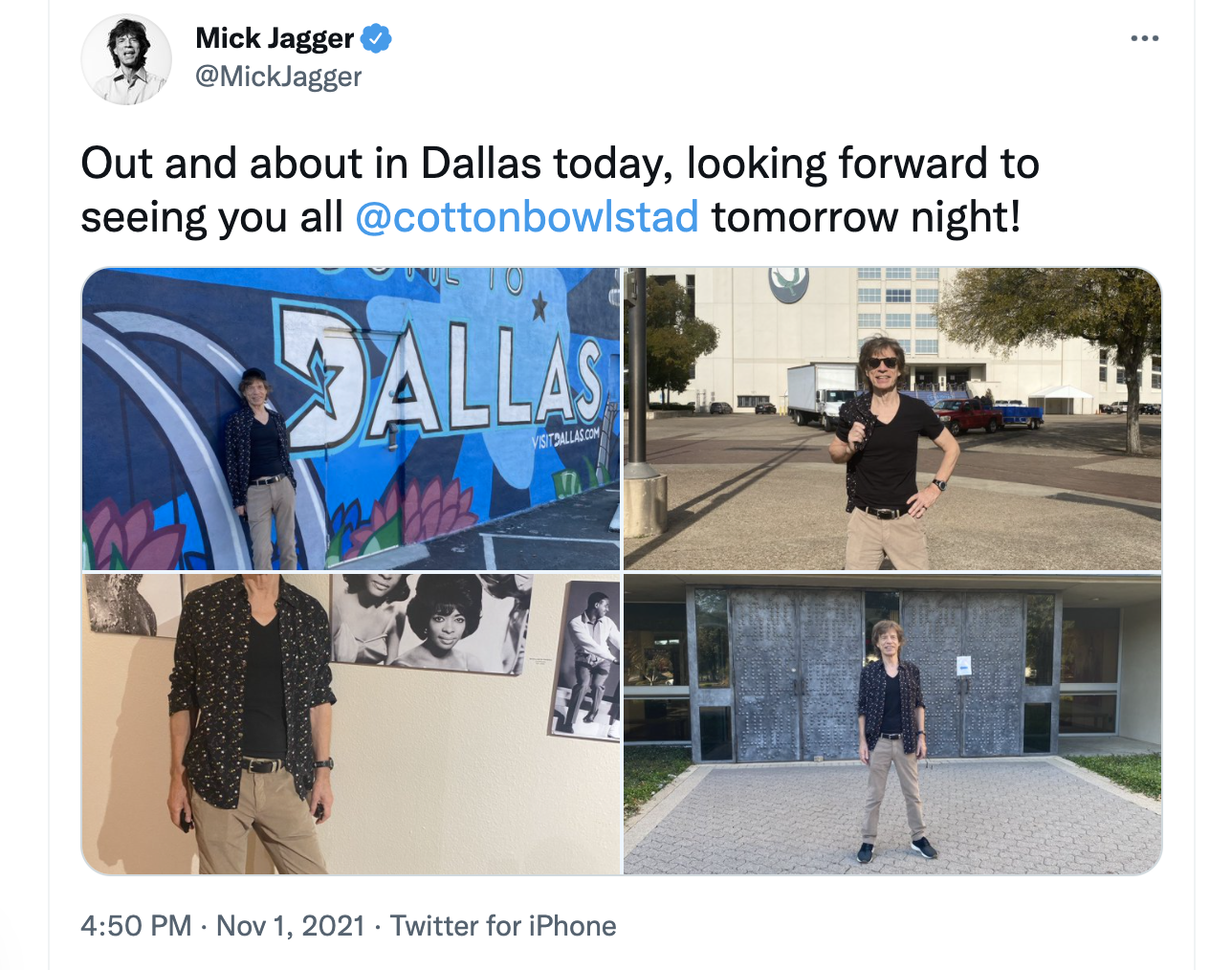Open the Twitter for iPhone source link

(x=503, y=926)
